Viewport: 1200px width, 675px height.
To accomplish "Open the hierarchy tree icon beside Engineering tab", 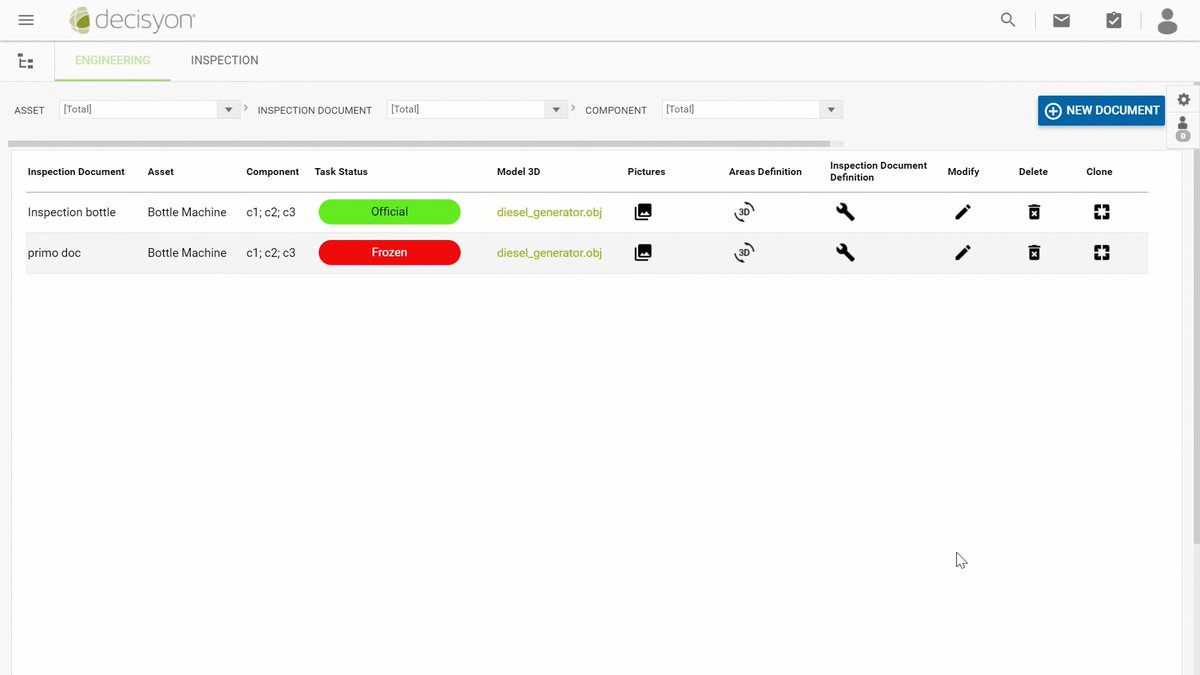I will click(x=26, y=61).
